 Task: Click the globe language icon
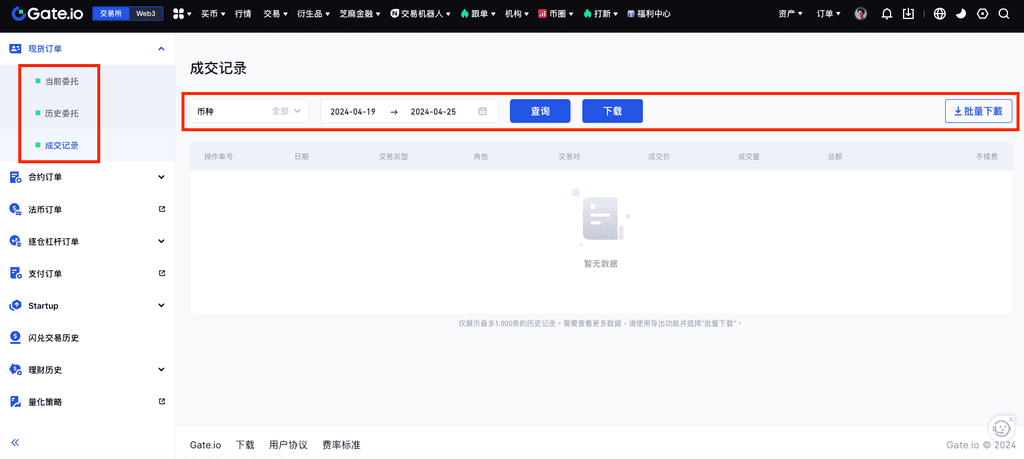coord(939,14)
